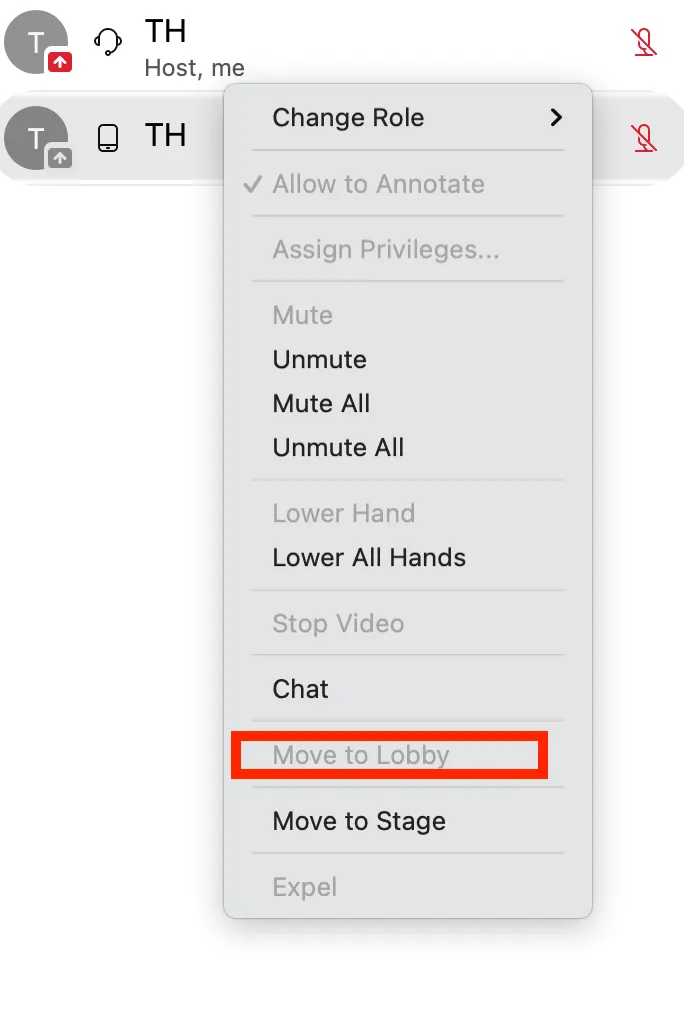Toggle the Allow to Annotate checkmark item

(378, 184)
